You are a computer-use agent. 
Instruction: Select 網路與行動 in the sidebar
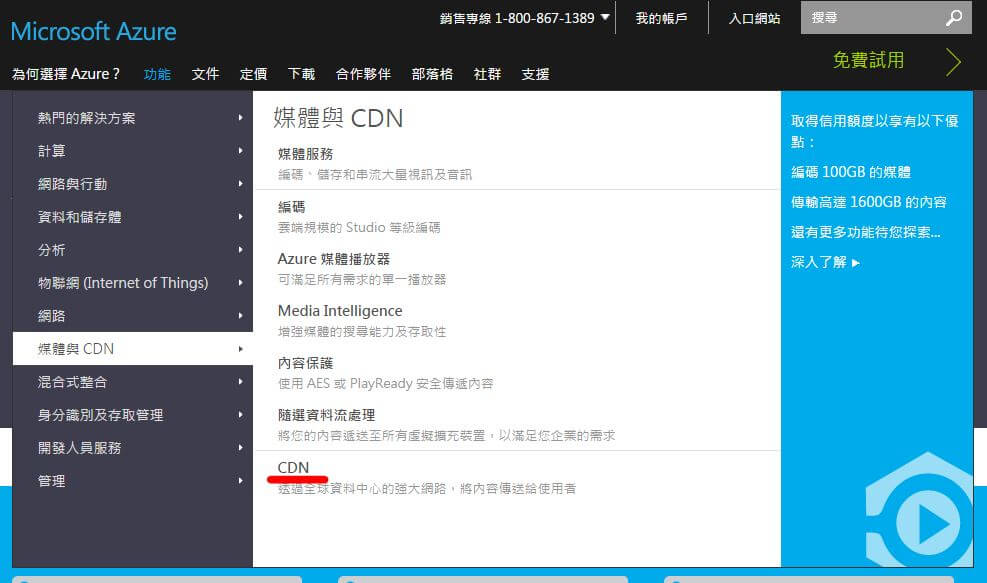click(72, 184)
